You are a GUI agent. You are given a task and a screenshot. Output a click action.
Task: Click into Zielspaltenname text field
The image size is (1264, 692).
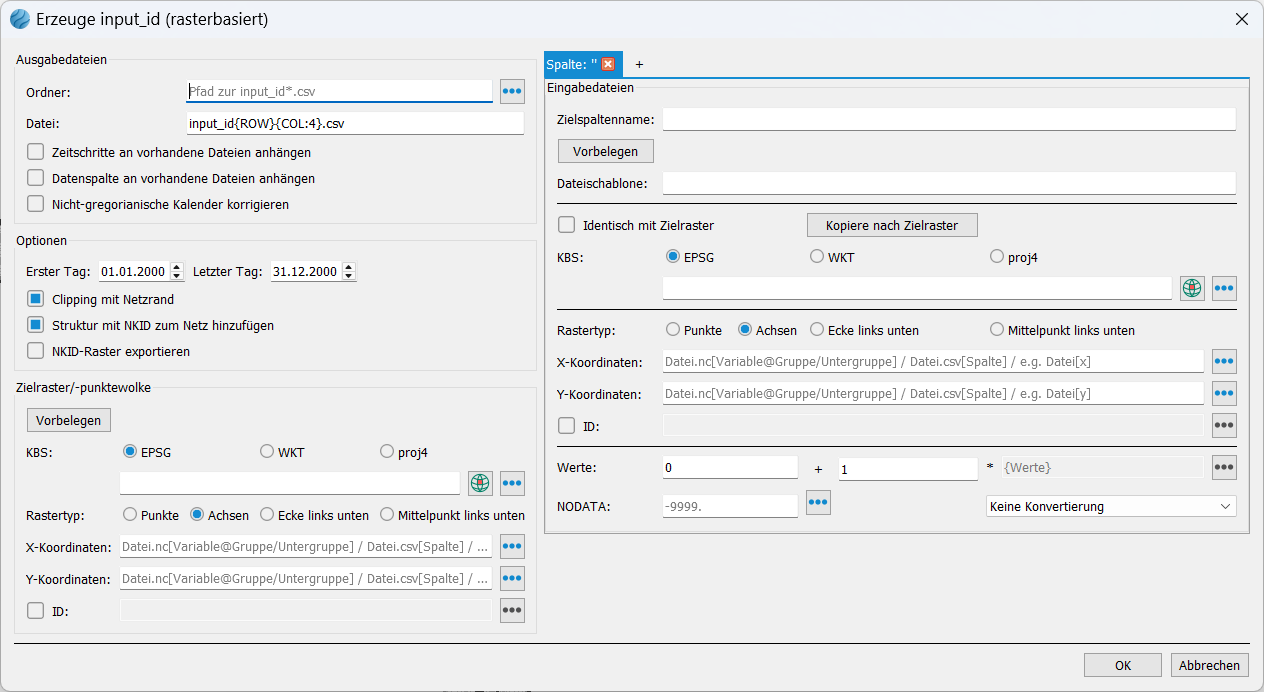pos(948,120)
